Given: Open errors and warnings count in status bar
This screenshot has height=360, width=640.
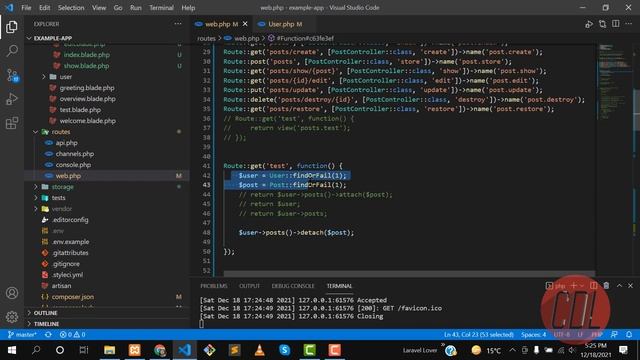Looking at the screenshot, I should point(72,335).
